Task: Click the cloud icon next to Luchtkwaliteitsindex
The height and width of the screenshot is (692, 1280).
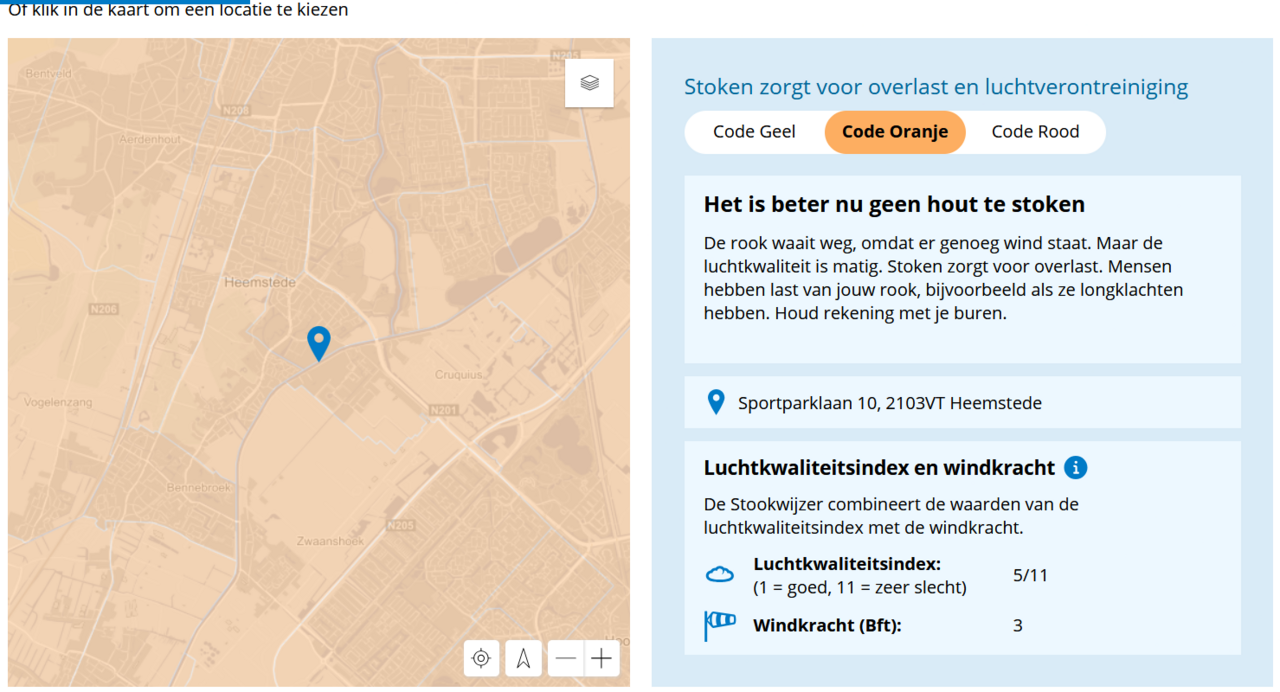Action: pyautogui.click(x=720, y=573)
